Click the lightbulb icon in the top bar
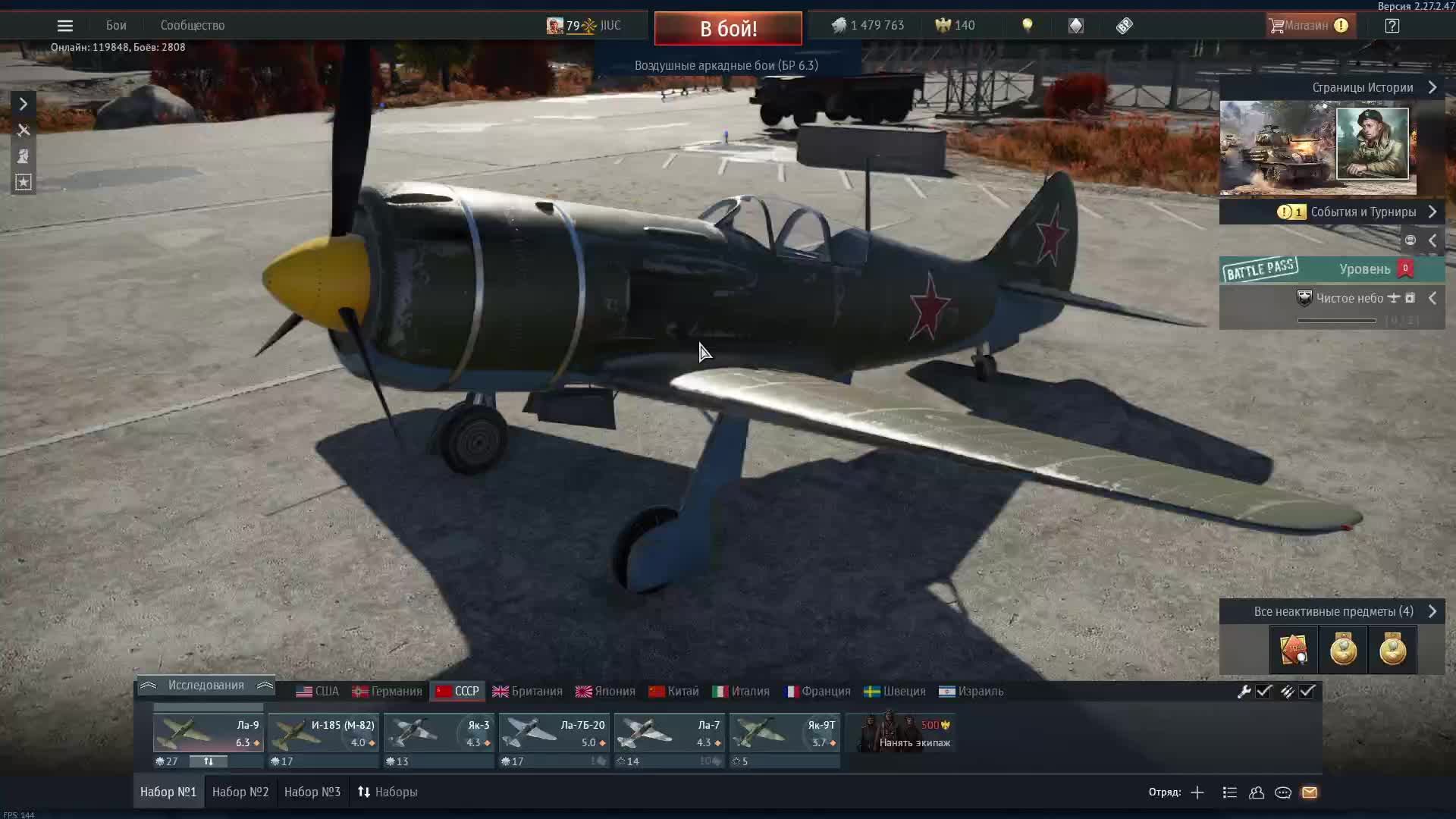This screenshot has height=819, width=1456. pos(1028,26)
